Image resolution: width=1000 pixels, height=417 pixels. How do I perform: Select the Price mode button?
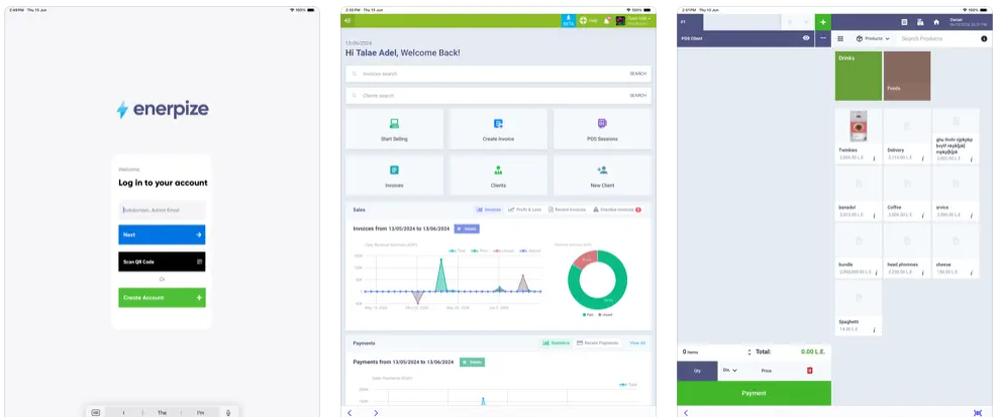[x=766, y=370]
